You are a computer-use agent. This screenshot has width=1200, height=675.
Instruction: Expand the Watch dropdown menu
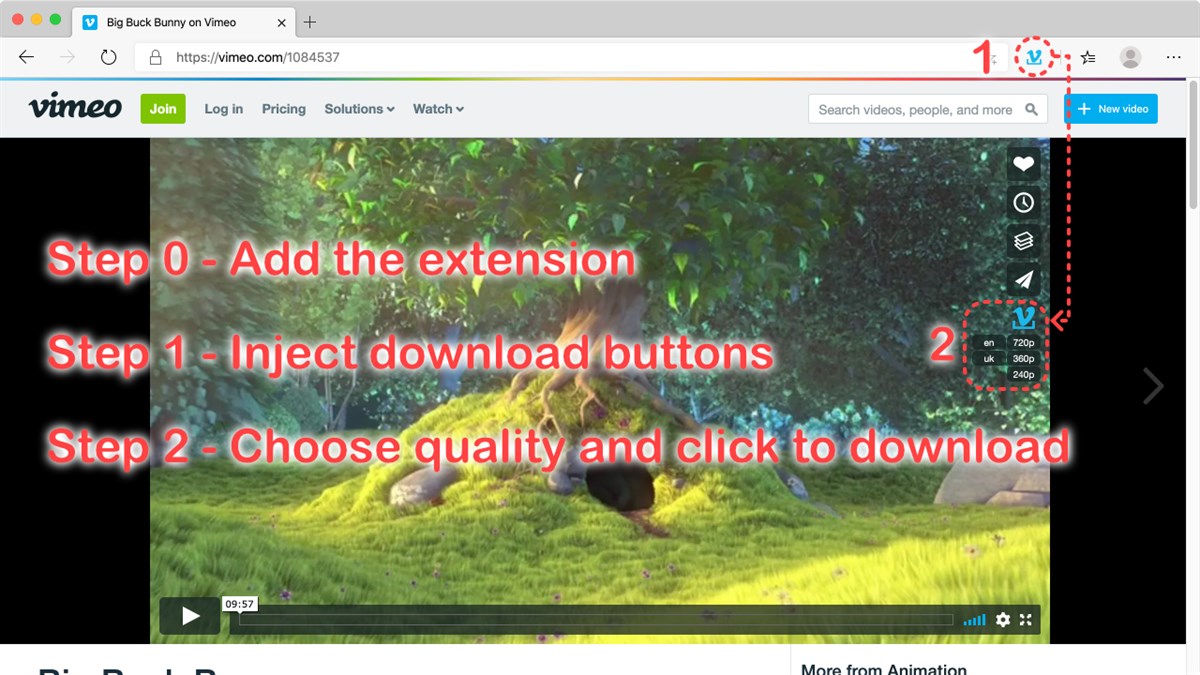pos(438,109)
